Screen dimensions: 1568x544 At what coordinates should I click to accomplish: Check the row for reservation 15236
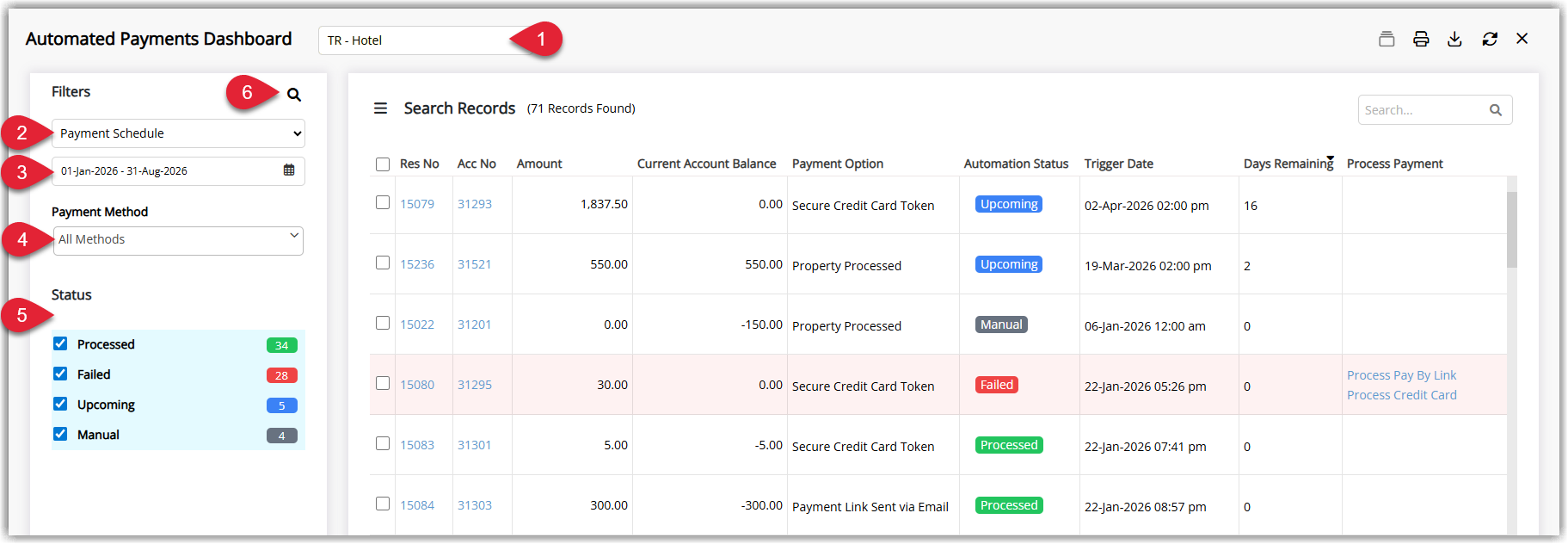click(x=383, y=263)
